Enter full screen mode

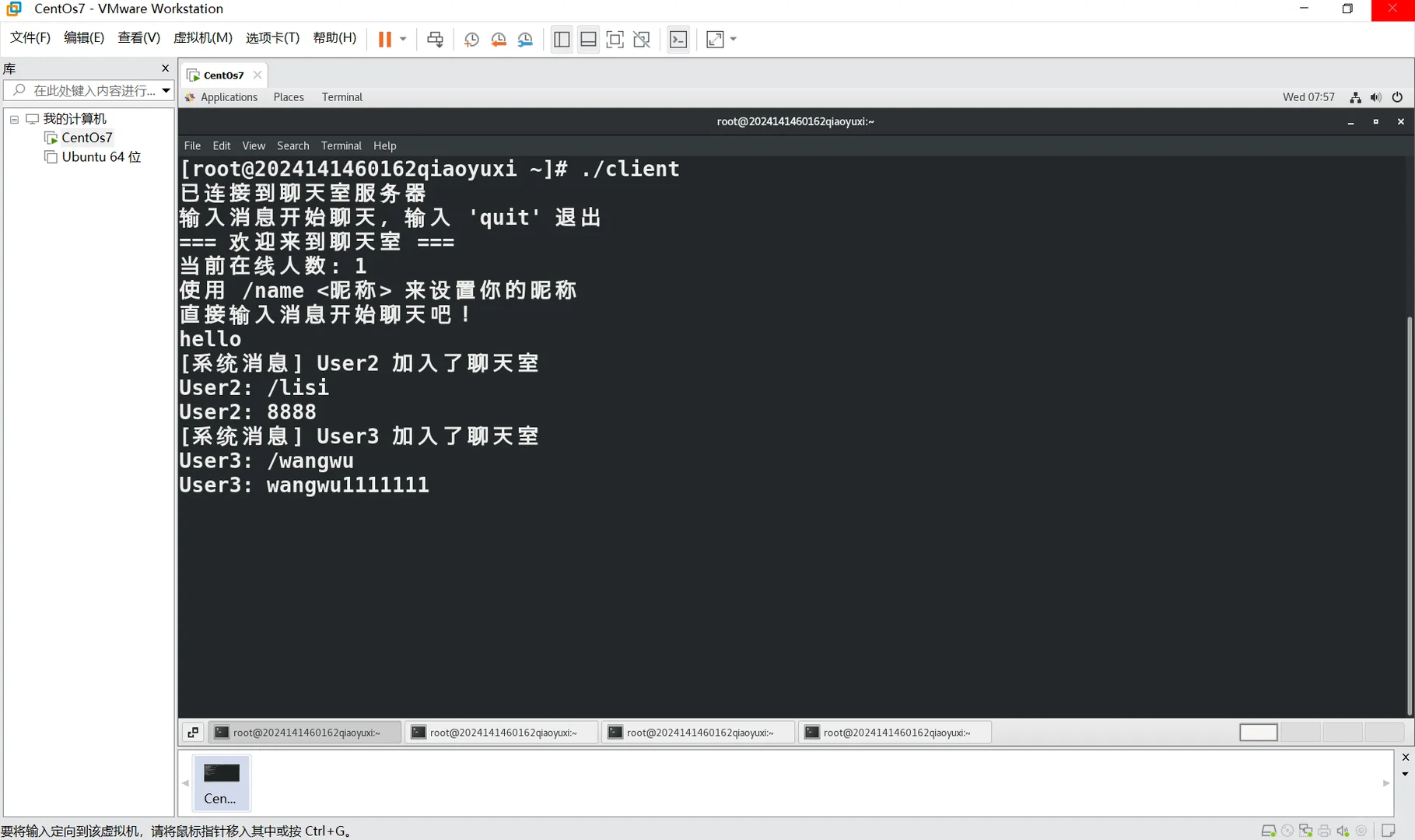pos(615,40)
